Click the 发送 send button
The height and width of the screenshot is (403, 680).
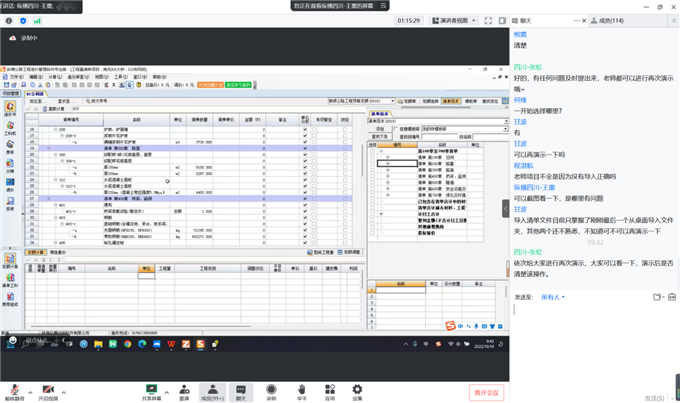(x=653, y=393)
